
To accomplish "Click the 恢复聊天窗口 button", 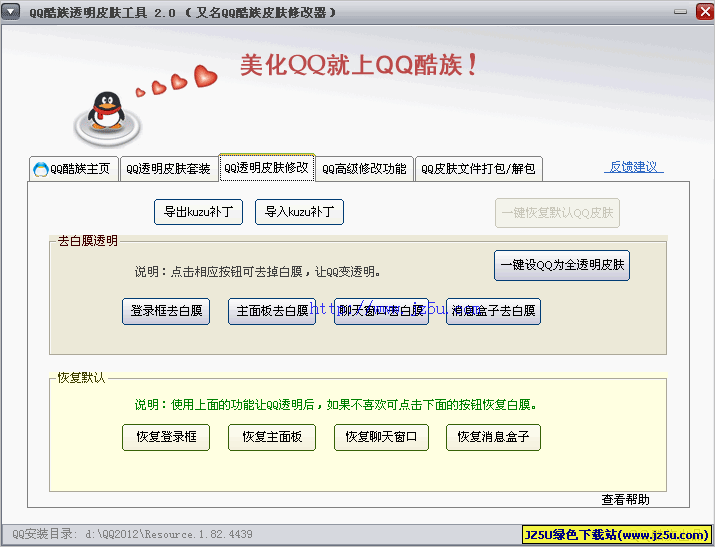I will coord(381,437).
